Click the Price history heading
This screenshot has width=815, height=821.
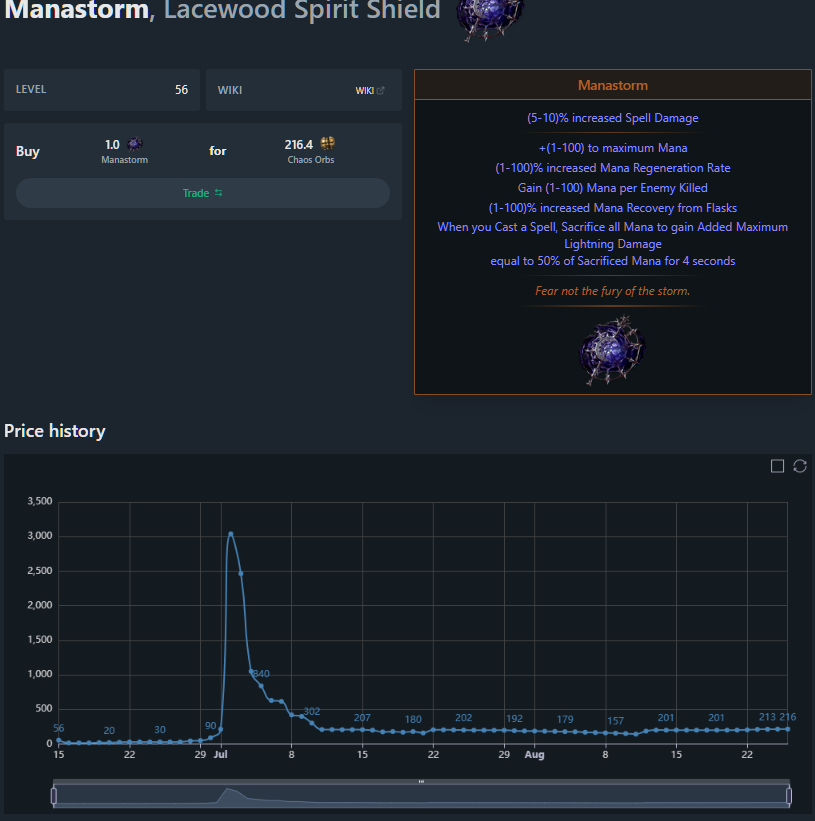click(54, 431)
